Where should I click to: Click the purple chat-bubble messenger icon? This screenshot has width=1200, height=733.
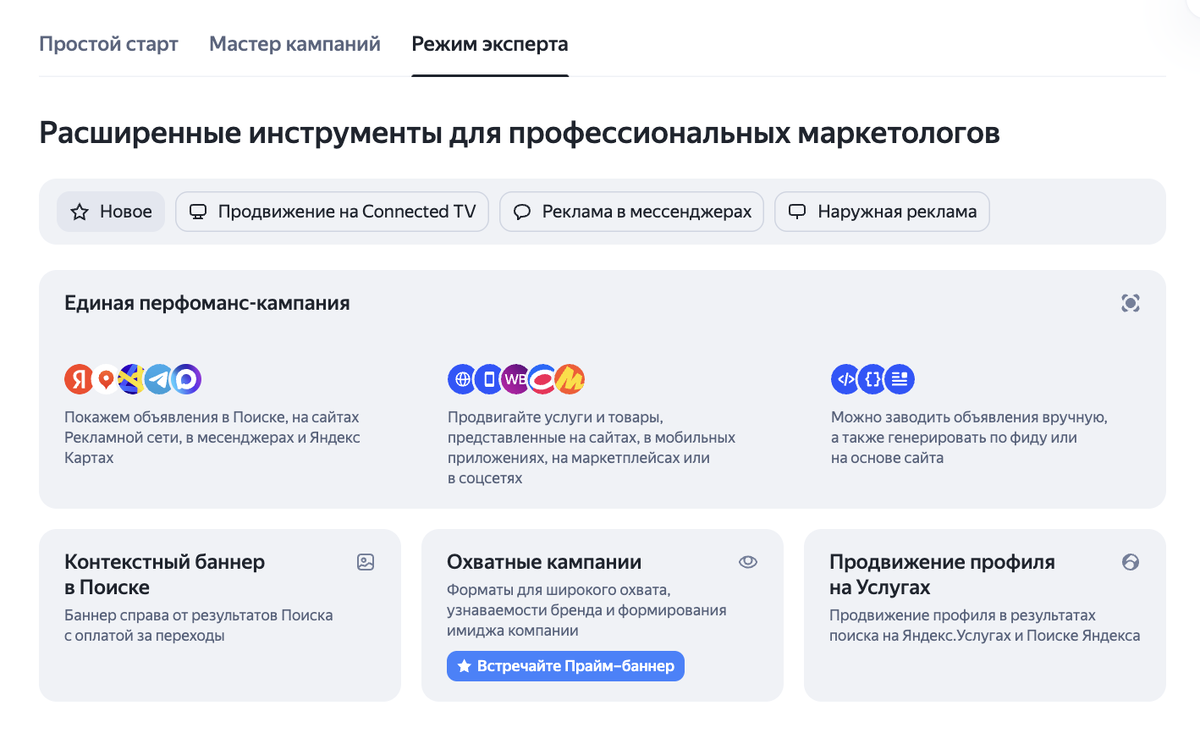pyautogui.click(x=187, y=379)
